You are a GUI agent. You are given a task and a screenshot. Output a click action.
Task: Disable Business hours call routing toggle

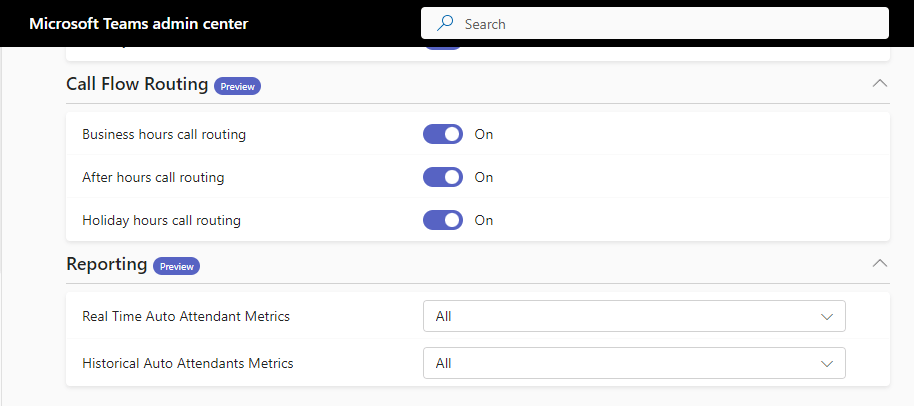tap(443, 134)
